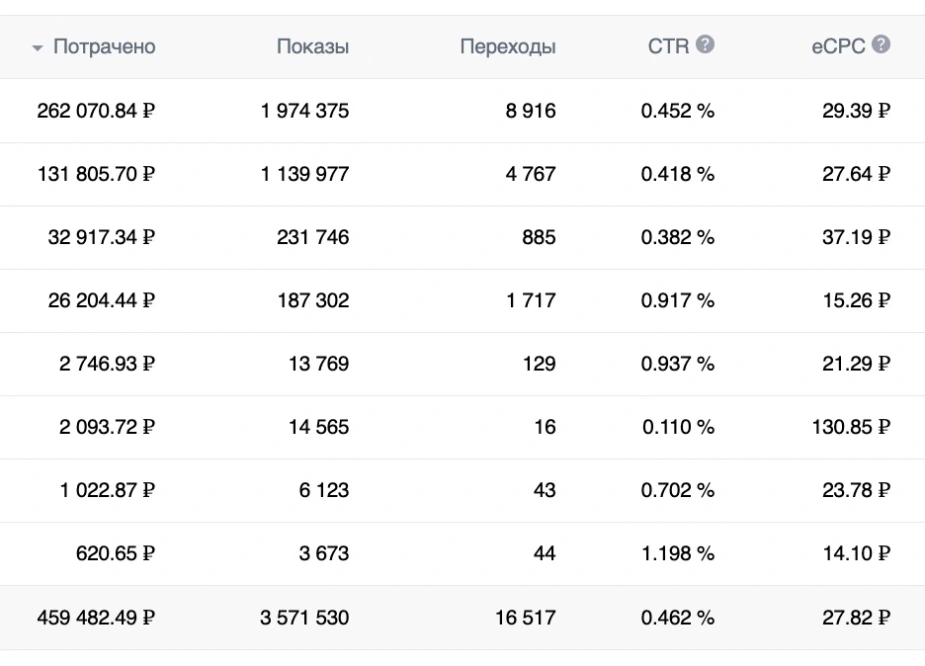The width and height of the screenshot is (925, 666).
Task: Open the eCPC help question-mark icon
Action: [x=881, y=45]
